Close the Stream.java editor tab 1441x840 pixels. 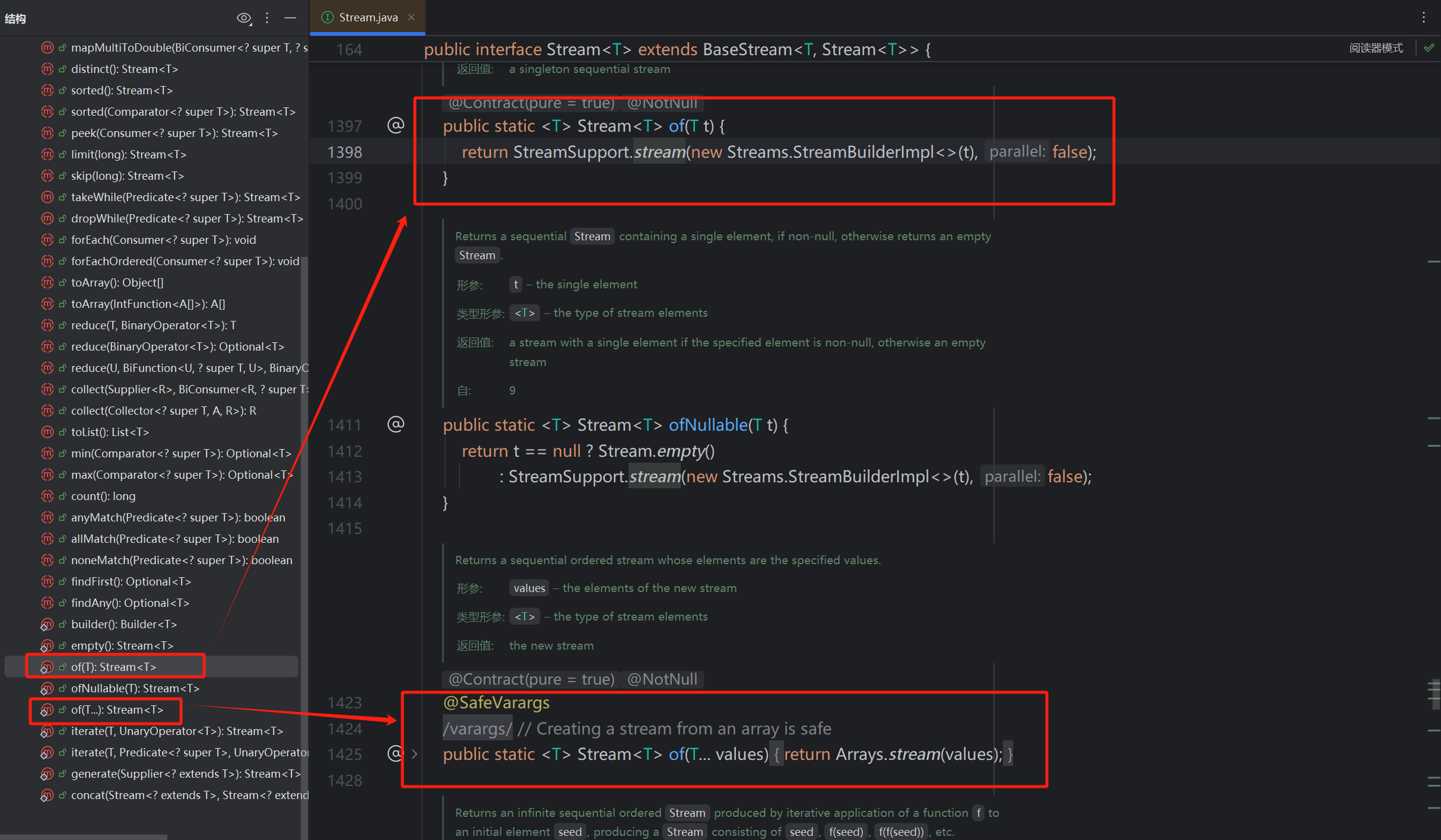pyautogui.click(x=411, y=18)
